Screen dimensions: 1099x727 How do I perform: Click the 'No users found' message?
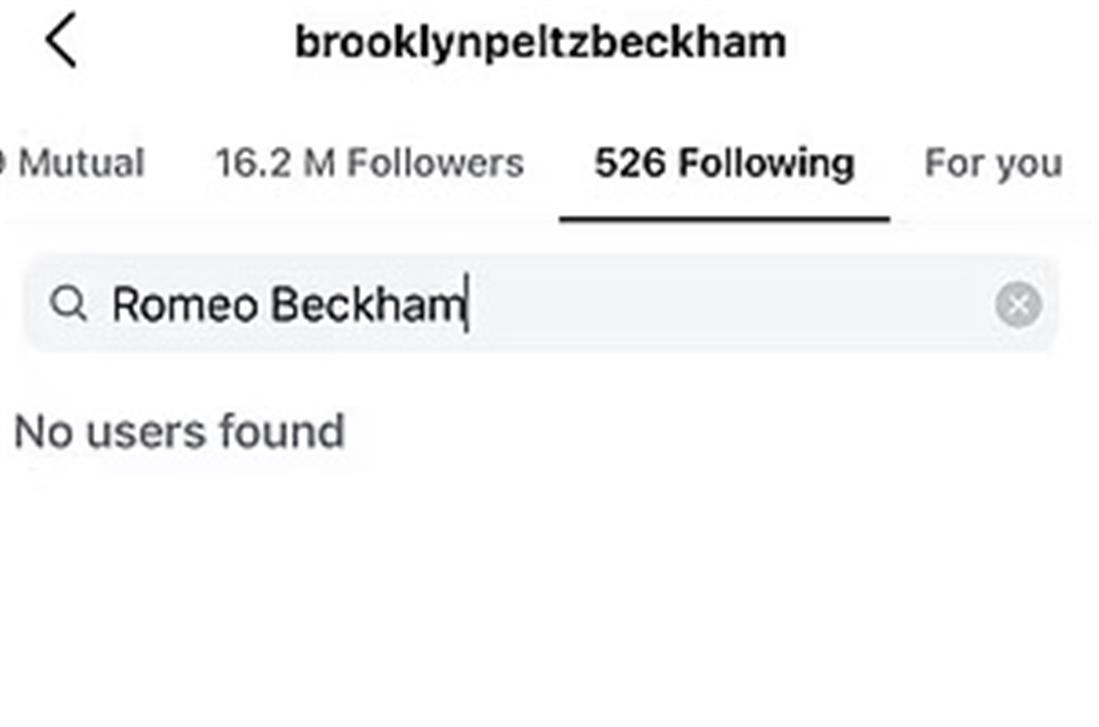click(180, 431)
